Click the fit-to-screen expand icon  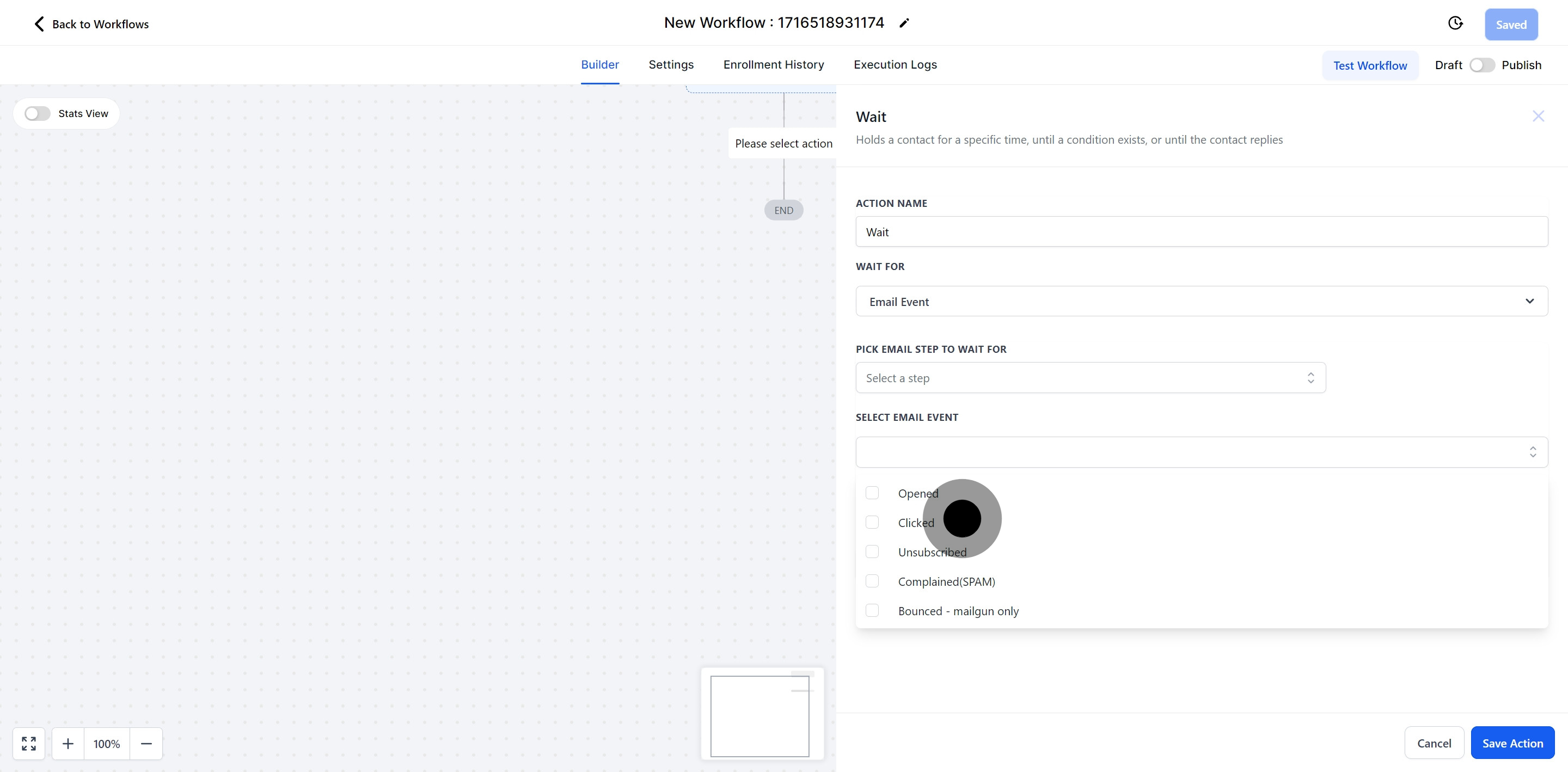click(29, 743)
